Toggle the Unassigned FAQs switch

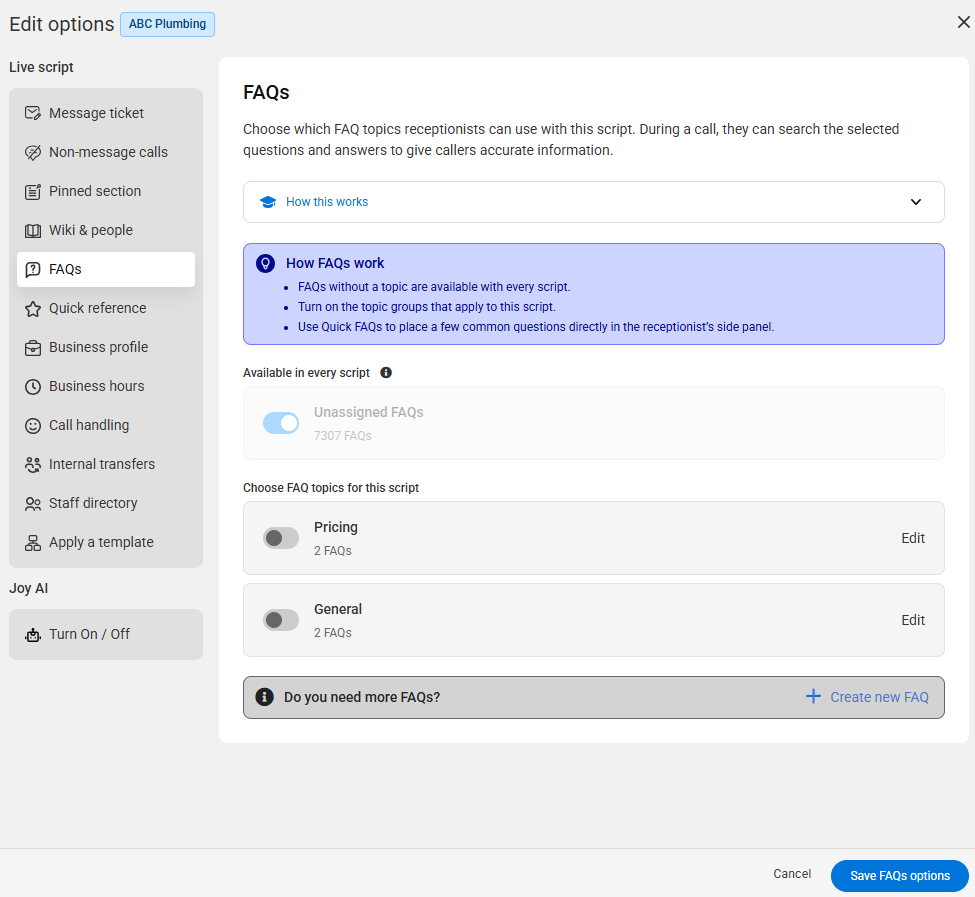click(x=280, y=423)
